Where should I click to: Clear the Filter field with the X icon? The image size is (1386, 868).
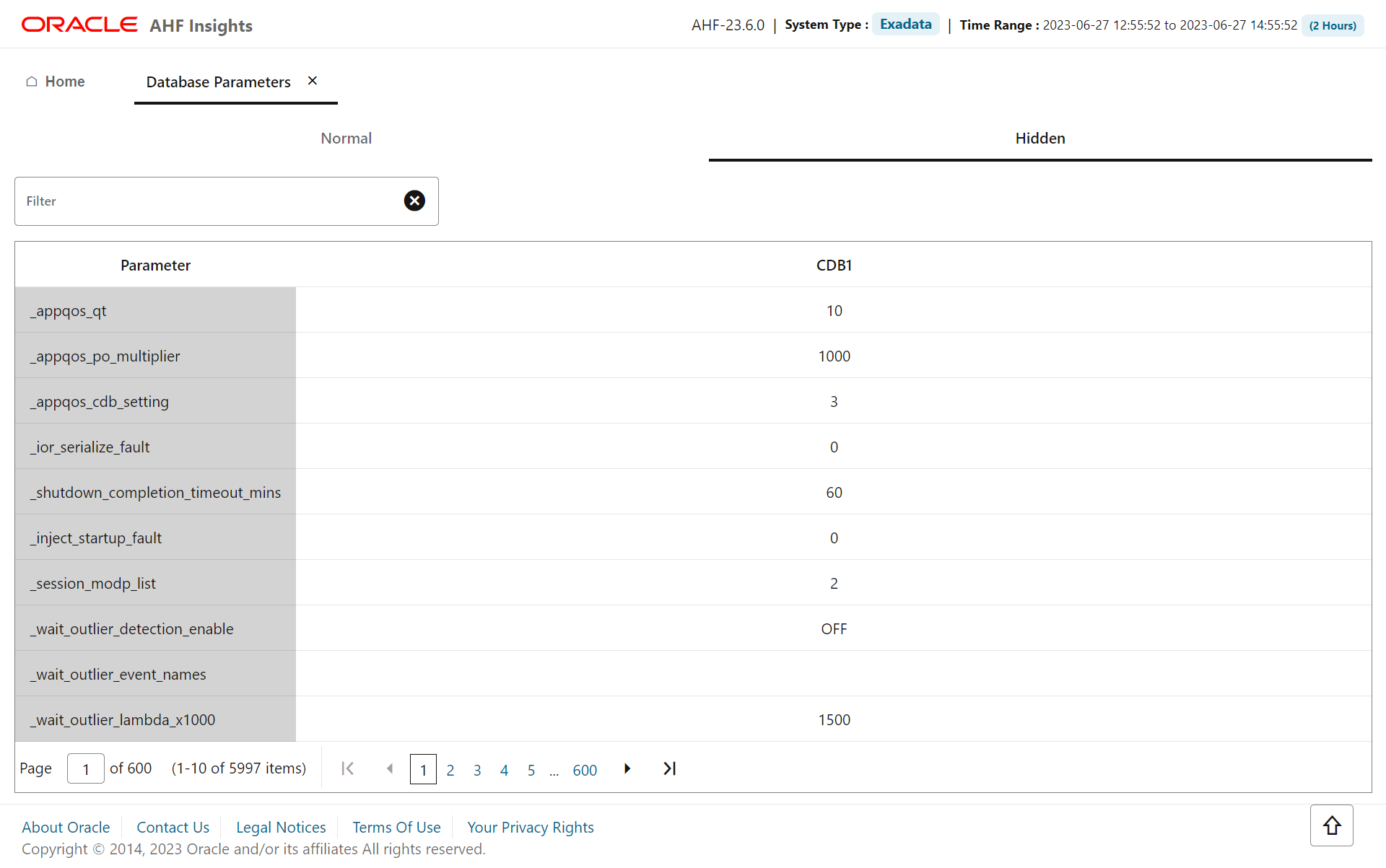coord(414,201)
